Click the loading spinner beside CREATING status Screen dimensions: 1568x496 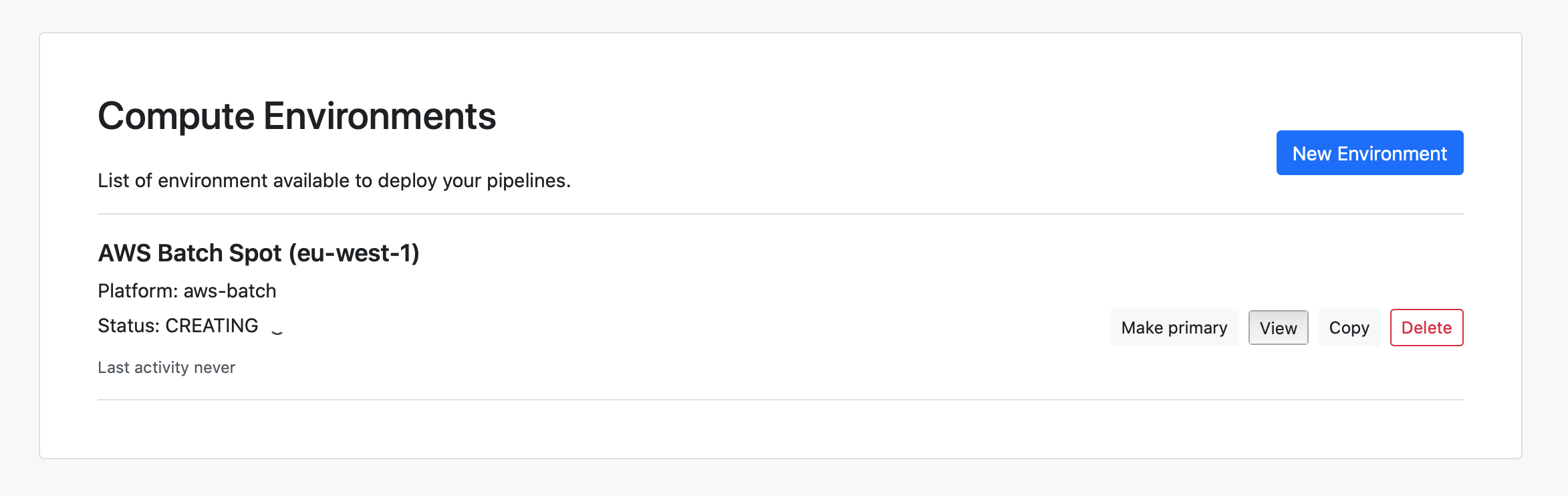pyautogui.click(x=277, y=328)
